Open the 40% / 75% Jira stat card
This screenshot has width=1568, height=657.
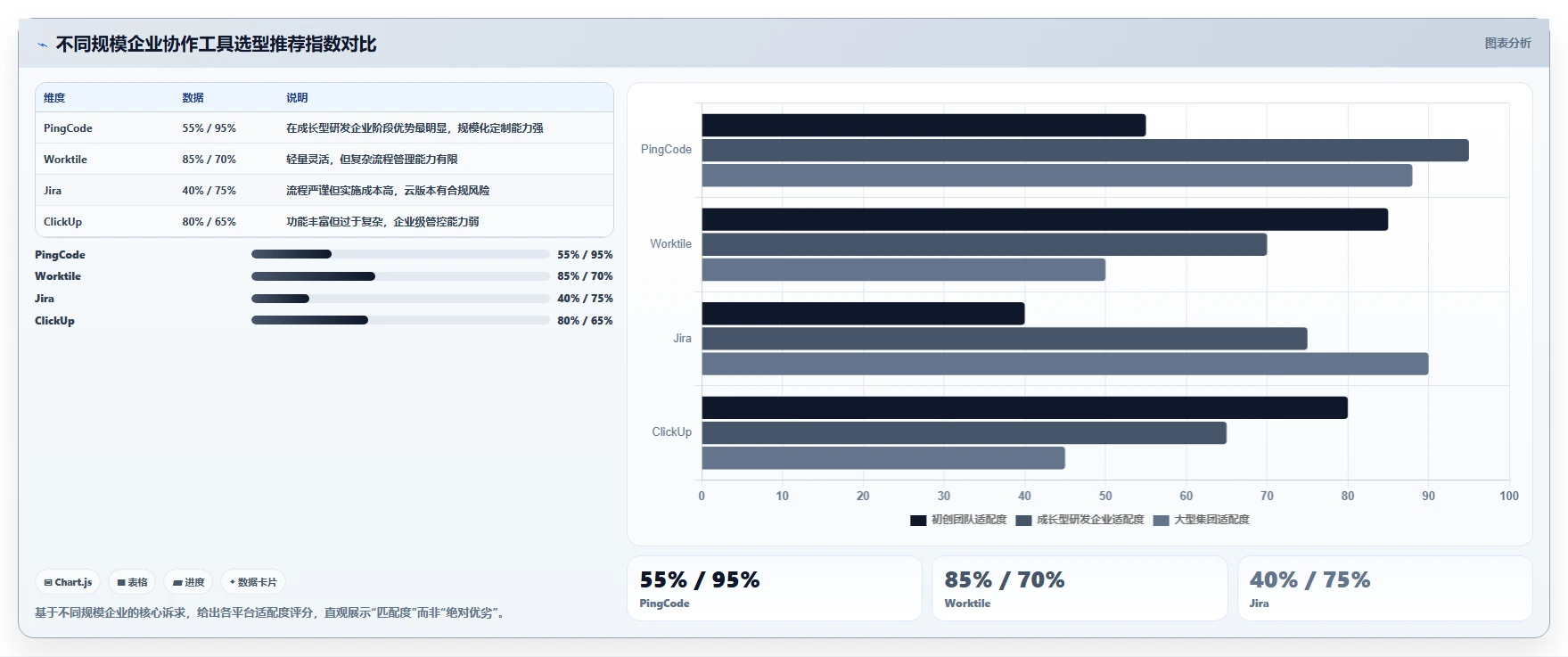click(1384, 588)
